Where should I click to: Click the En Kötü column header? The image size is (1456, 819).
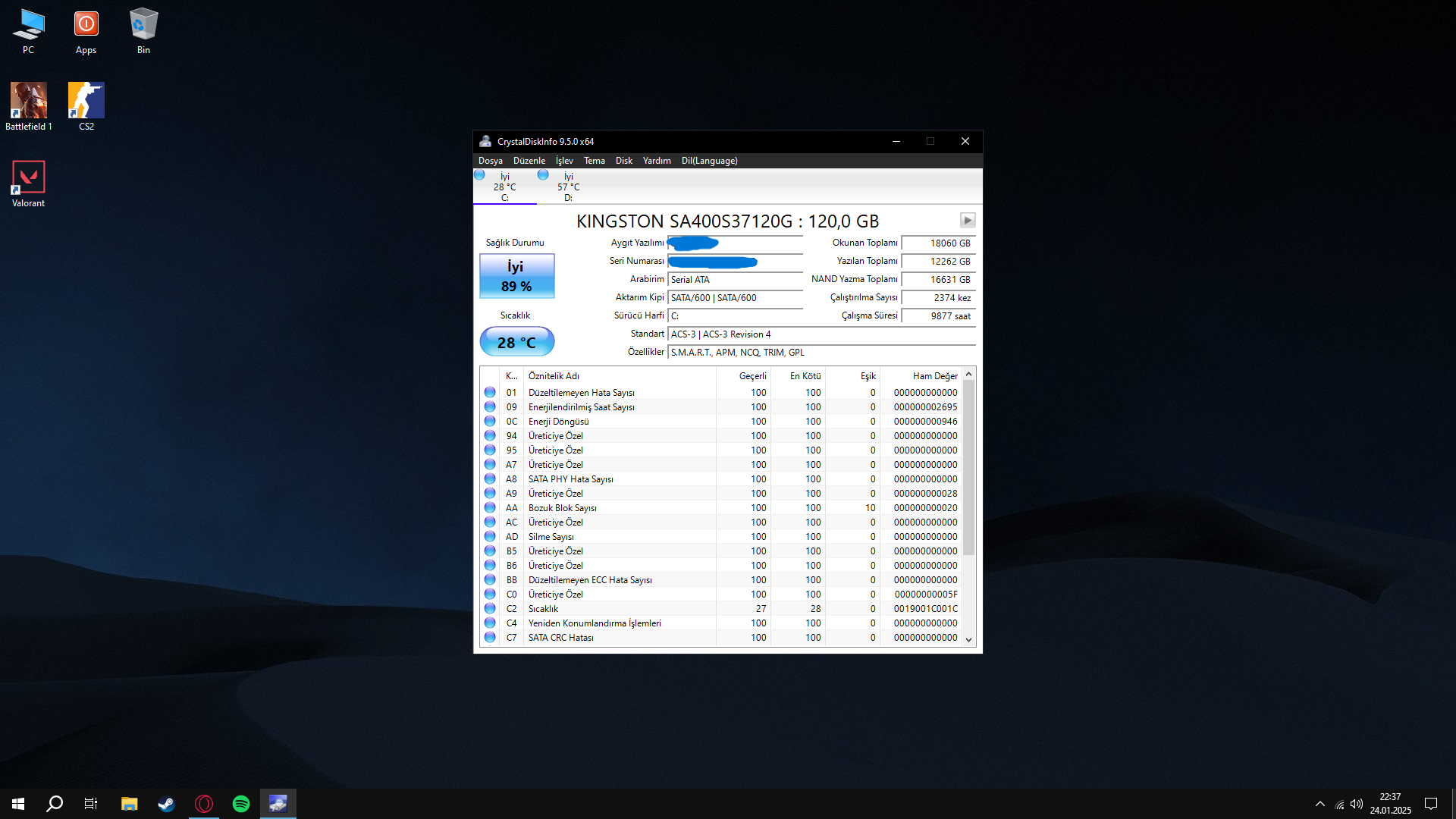click(x=798, y=376)
